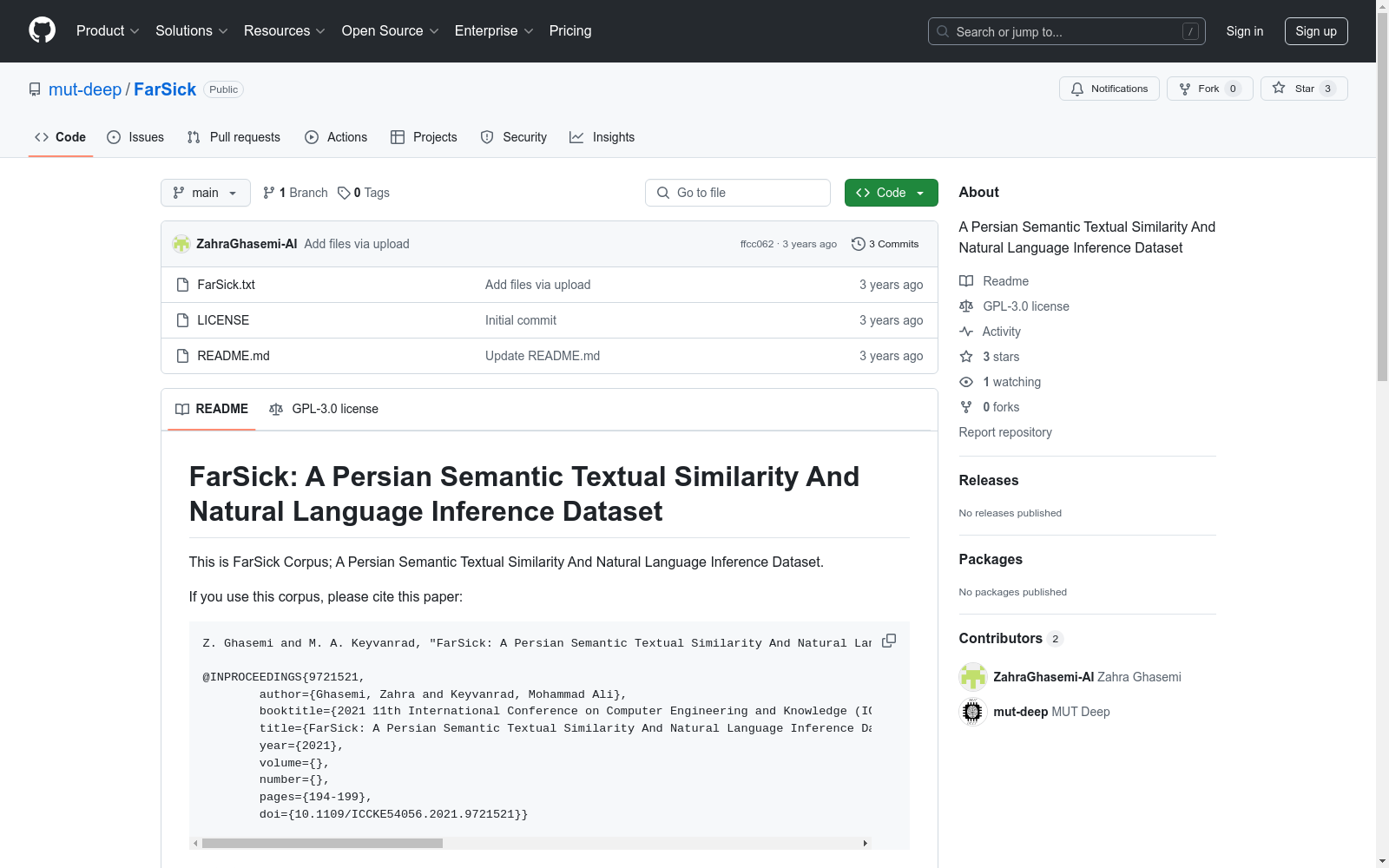This screenshot has width=1389, height=868.
Task: Click the branch icon beside 1 Branch
Action: pos(269,193)
